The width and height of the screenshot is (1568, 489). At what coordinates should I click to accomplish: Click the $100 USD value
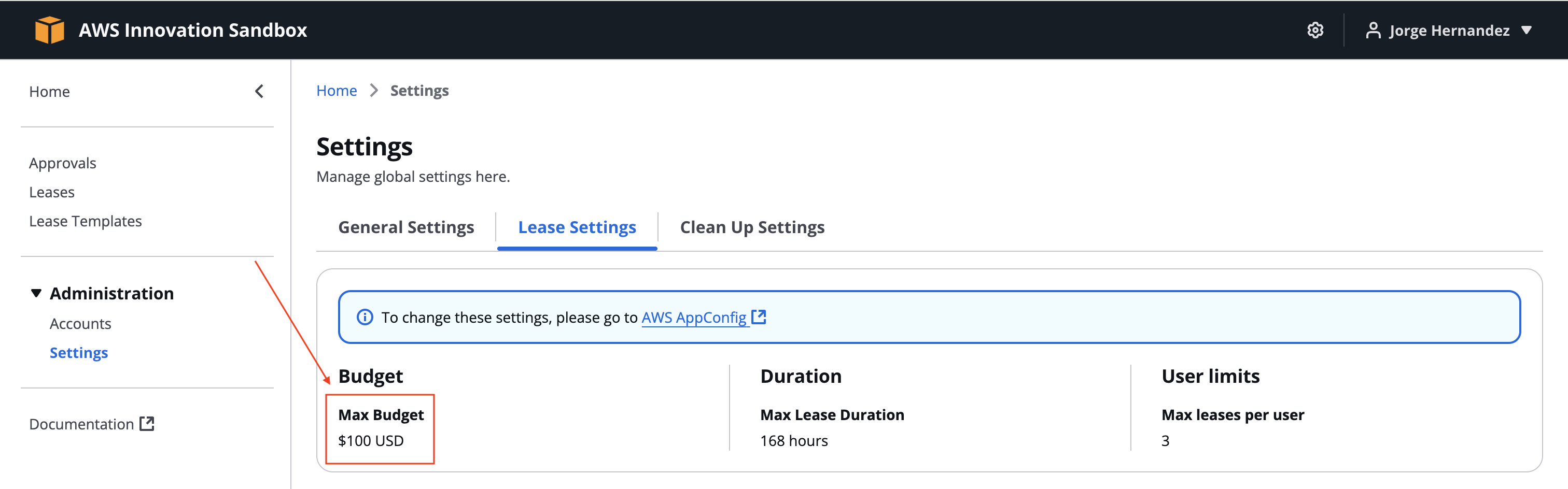[x=371, y=441]
